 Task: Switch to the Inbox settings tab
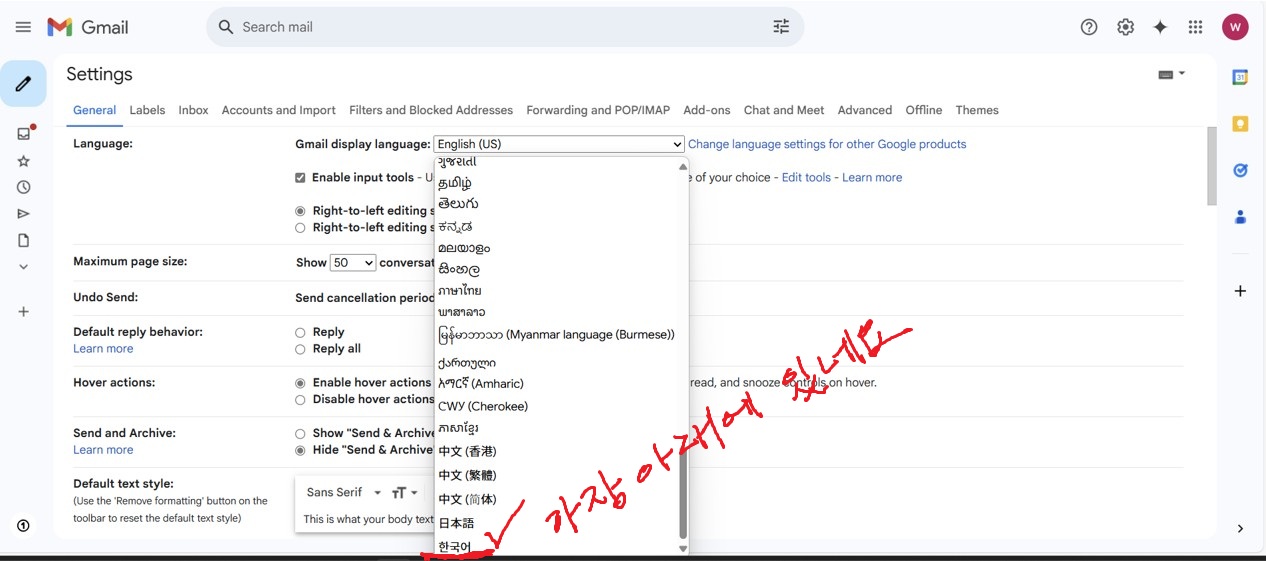[193, 110]
